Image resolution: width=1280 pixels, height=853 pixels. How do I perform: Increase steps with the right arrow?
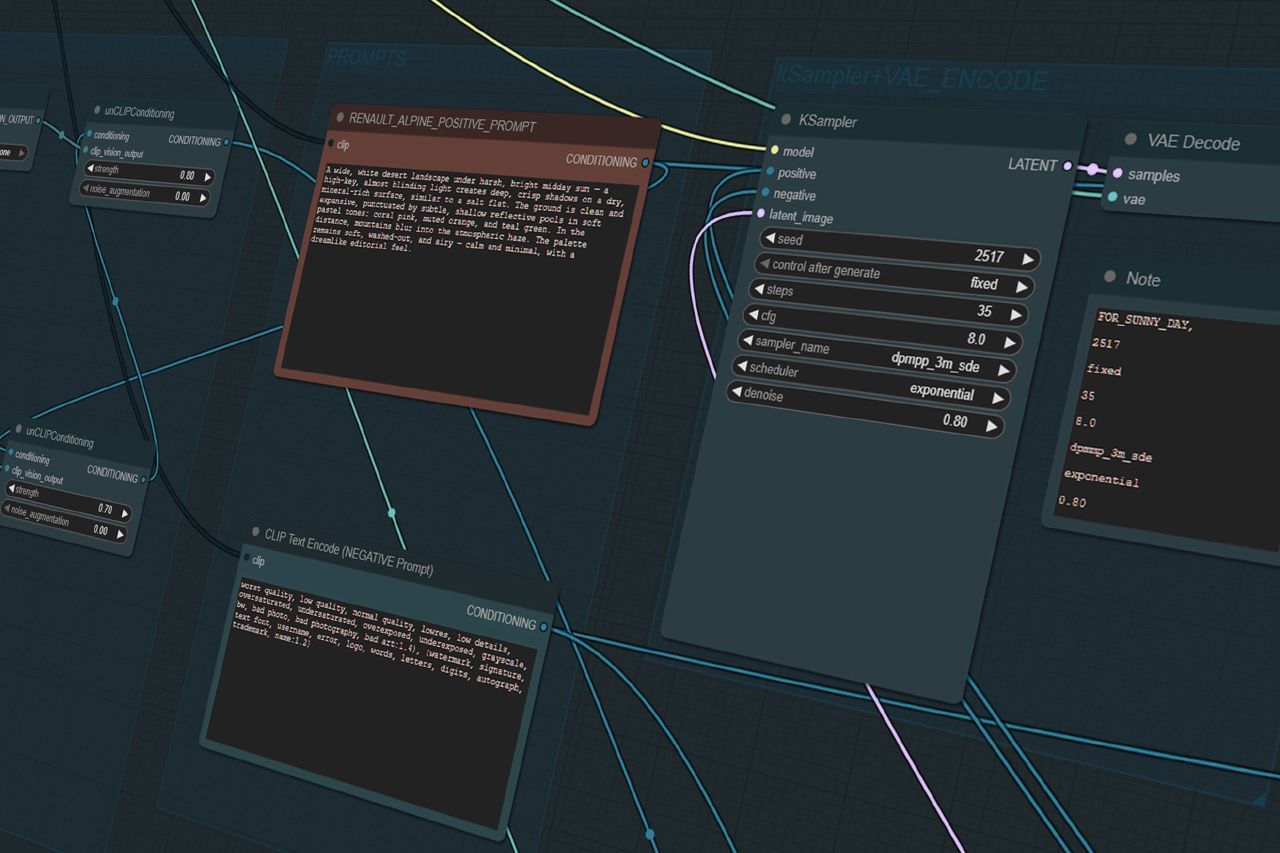(x=1015, y=314)
